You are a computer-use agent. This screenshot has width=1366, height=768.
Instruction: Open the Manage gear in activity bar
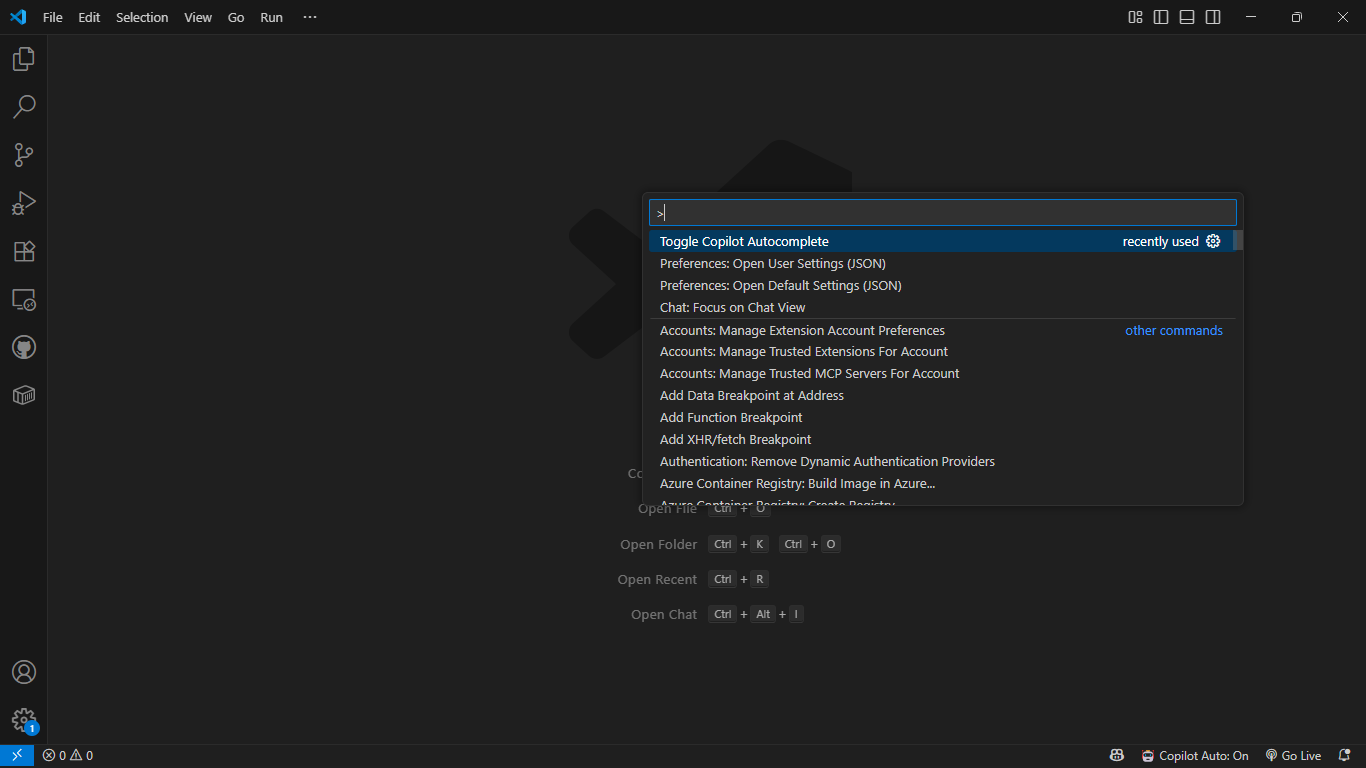tap(24, 720)
